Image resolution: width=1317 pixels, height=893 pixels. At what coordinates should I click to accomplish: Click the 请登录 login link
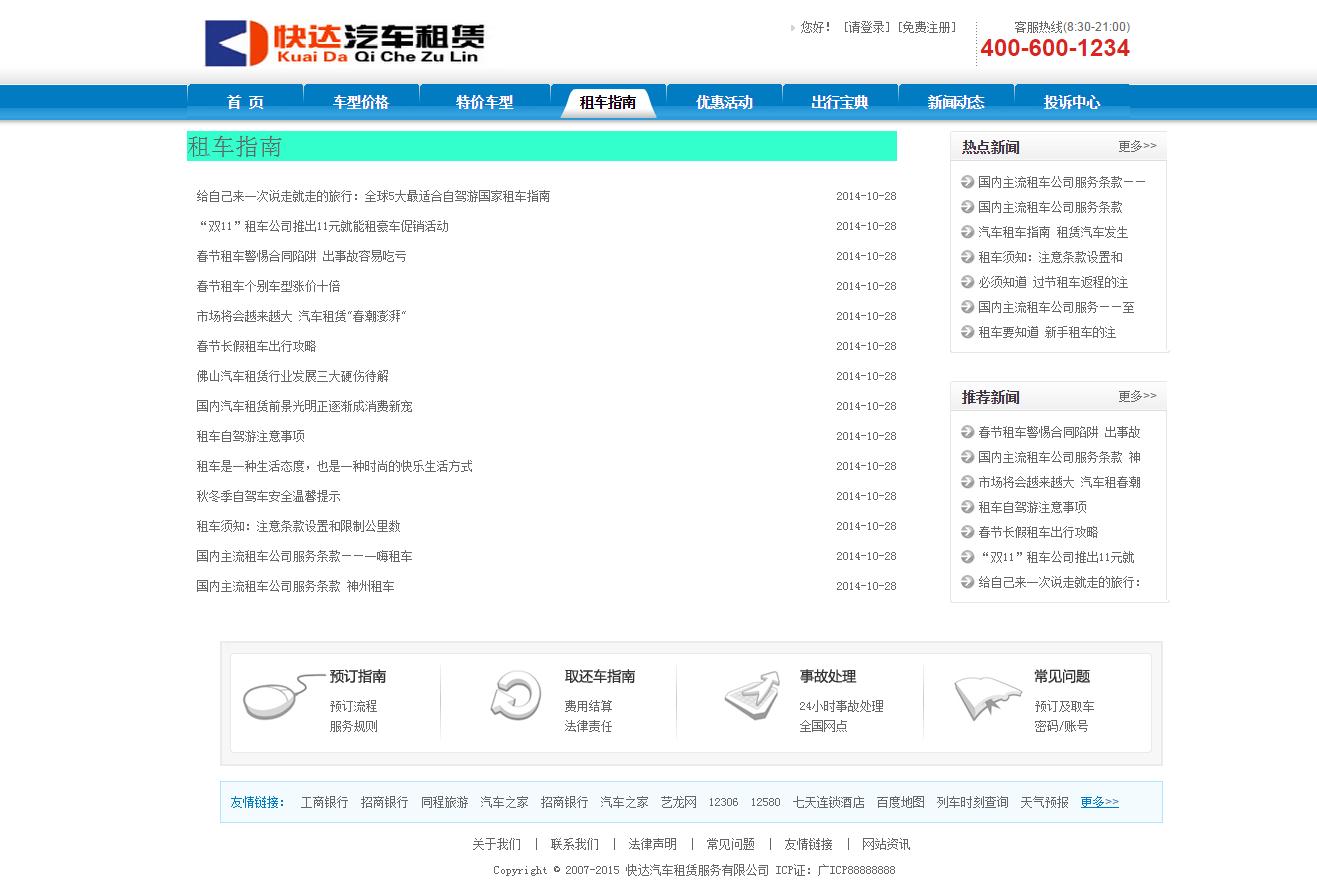coord(866,28)
